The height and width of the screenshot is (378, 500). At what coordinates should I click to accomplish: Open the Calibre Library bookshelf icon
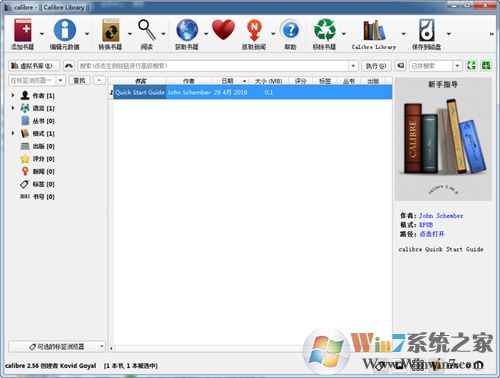point(374,30)
